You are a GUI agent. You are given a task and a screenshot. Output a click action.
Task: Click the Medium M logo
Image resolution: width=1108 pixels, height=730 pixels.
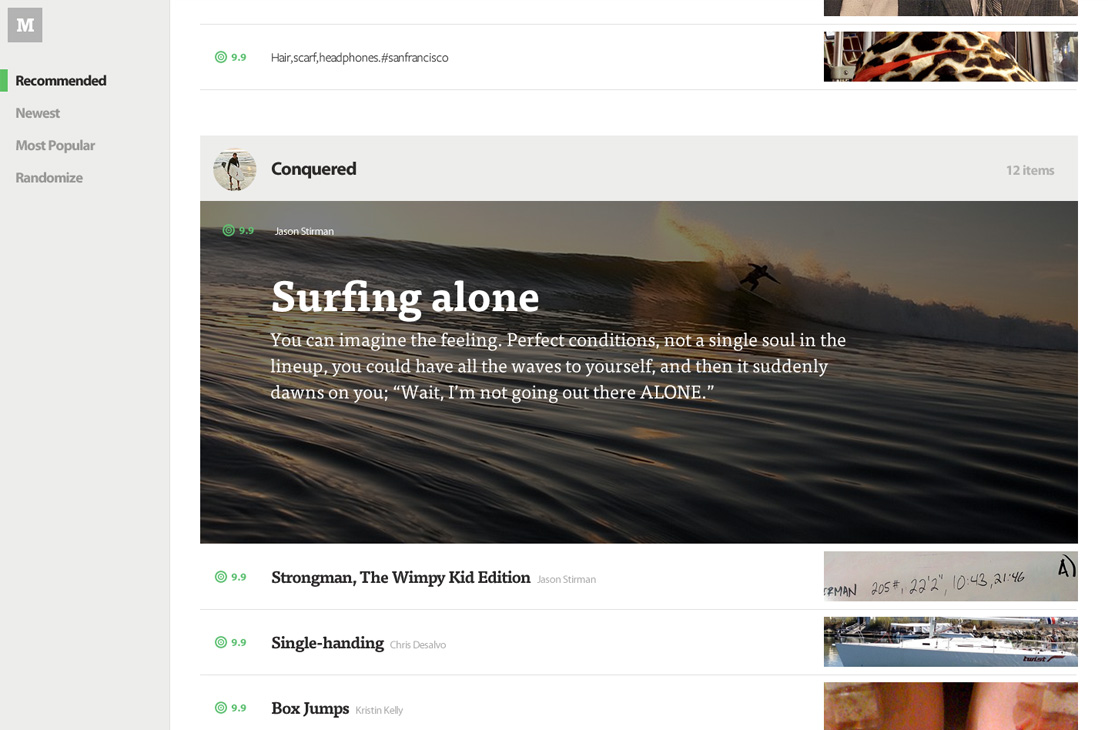[x=25, y=25]
